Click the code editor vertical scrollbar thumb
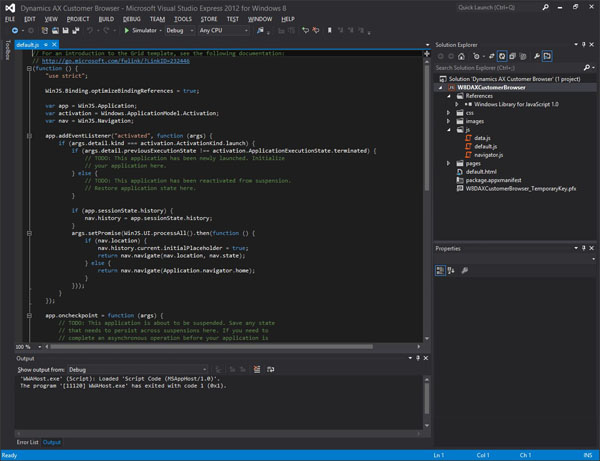The height and width of the screenshot is (461, 600). click(426, 127)
